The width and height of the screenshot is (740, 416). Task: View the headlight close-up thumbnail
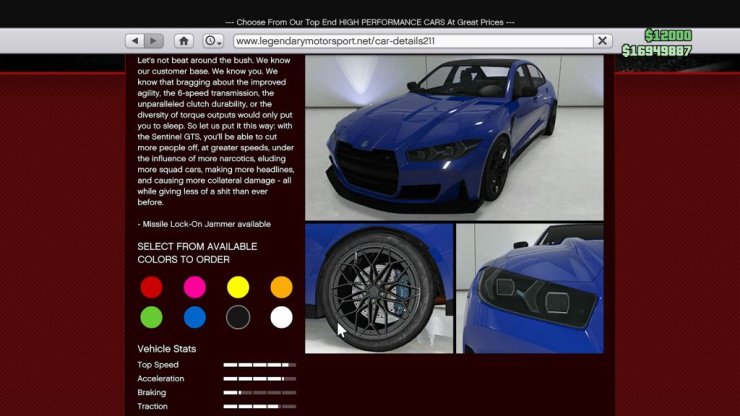pos(529,288)
